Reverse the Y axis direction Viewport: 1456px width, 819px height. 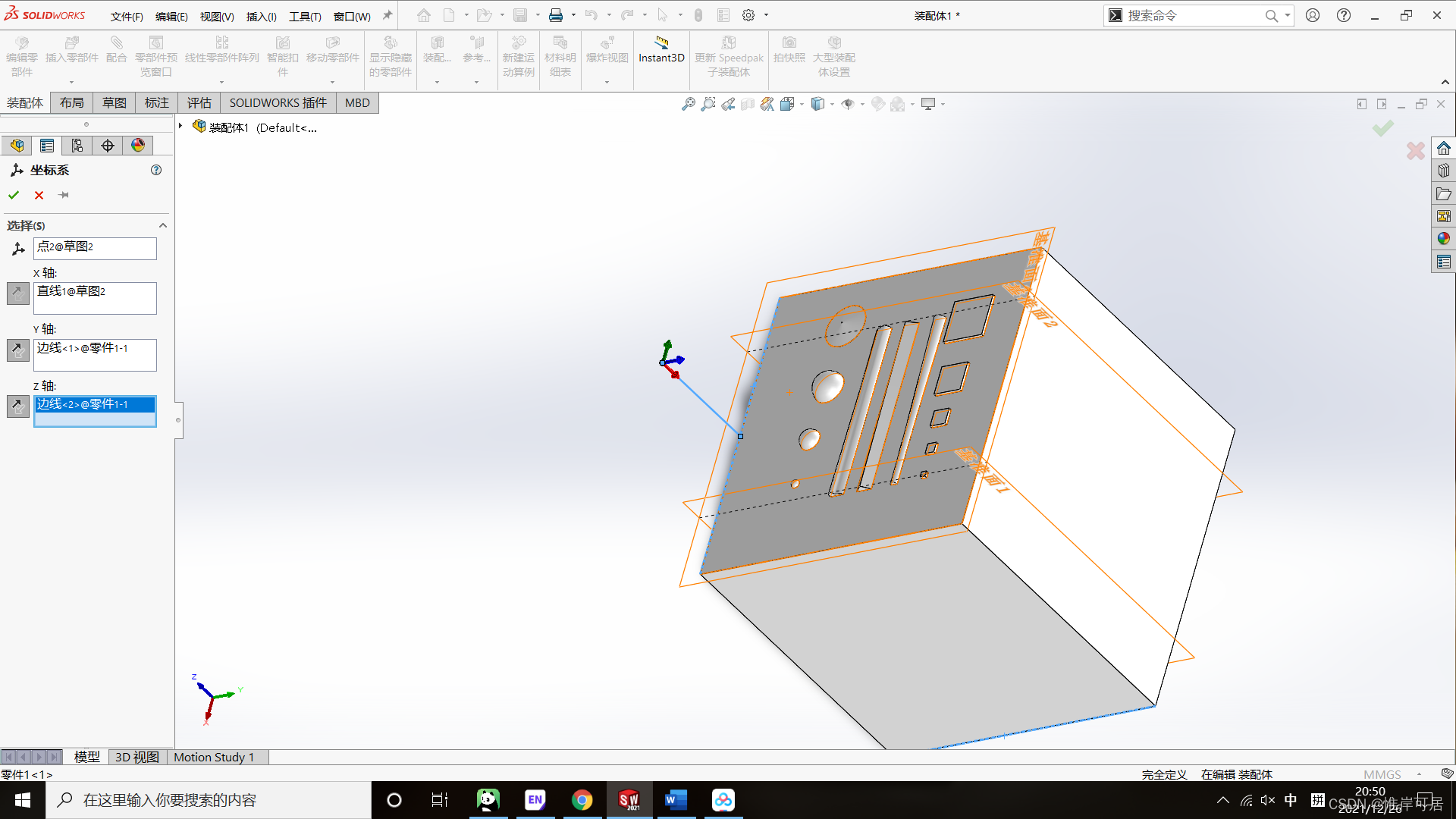coord(17,350)
